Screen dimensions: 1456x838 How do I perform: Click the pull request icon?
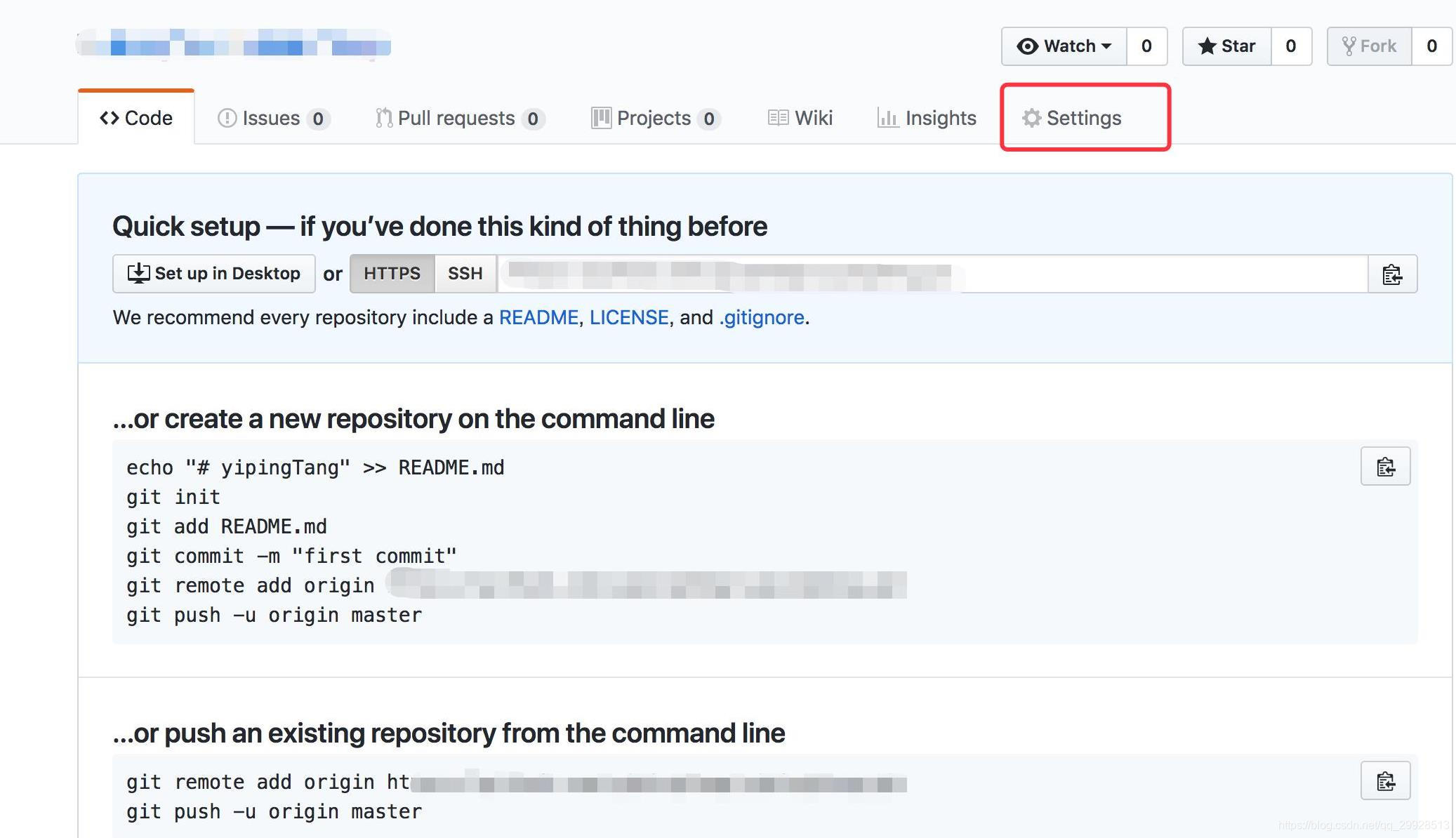(384, 118)
